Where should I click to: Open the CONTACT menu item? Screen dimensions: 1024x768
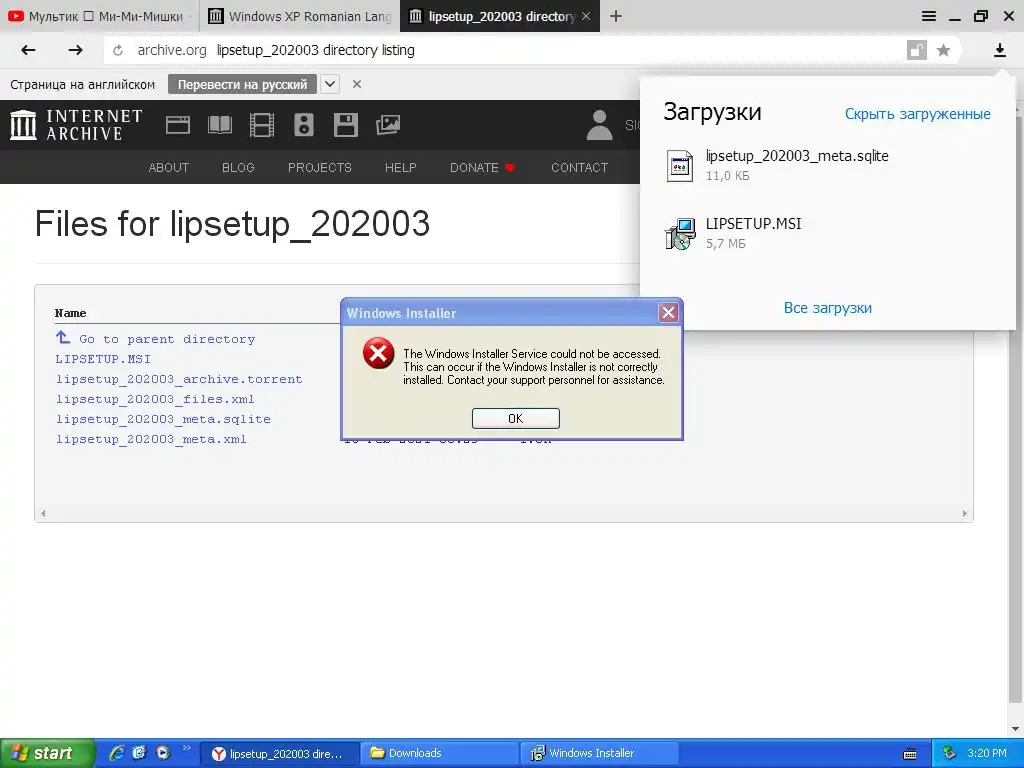click(579, 168)
